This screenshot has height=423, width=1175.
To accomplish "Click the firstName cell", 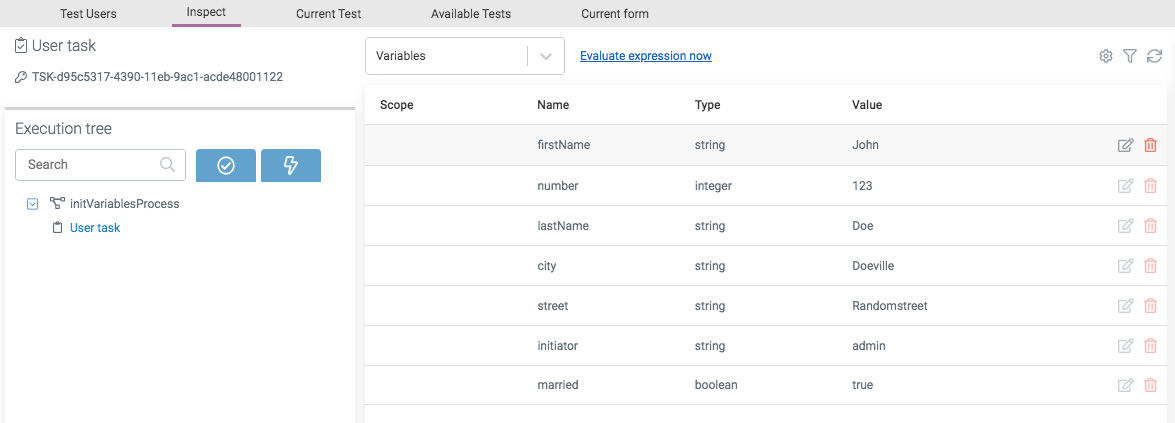I will point(564,146).
